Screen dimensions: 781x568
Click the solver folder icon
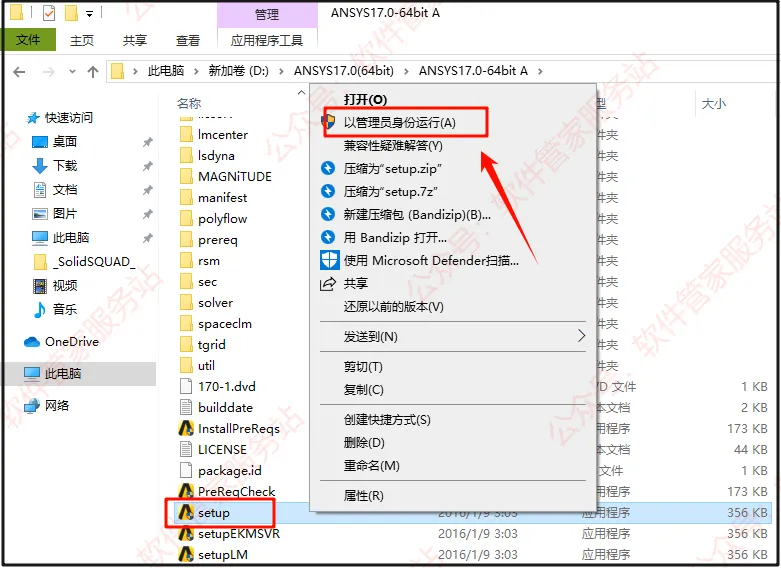[186, 302]
